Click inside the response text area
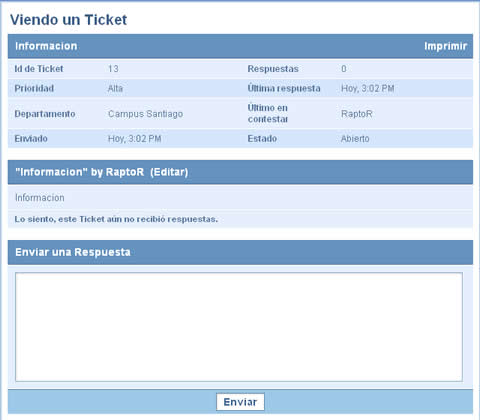Image resolution: width=480 pixels, height=420 pixels. [x=239, y=327]
